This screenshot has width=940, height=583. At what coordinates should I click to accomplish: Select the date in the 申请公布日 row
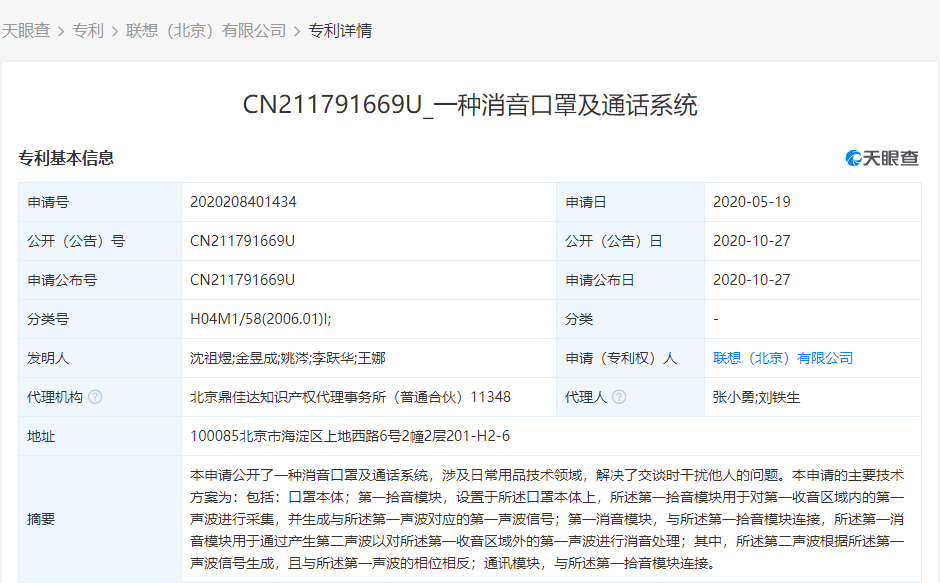[x=752, y=280]
